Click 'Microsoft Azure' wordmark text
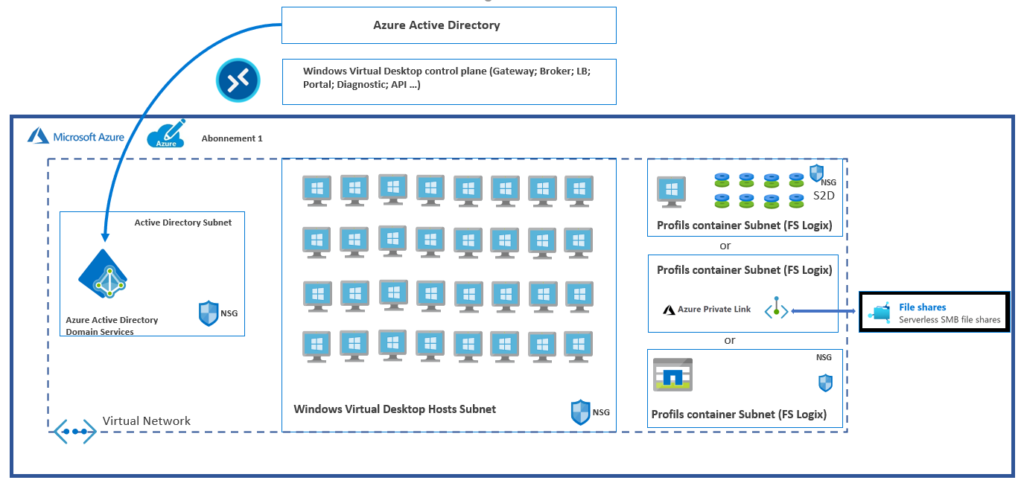The image size is (1024, 483). pos(89,137)
